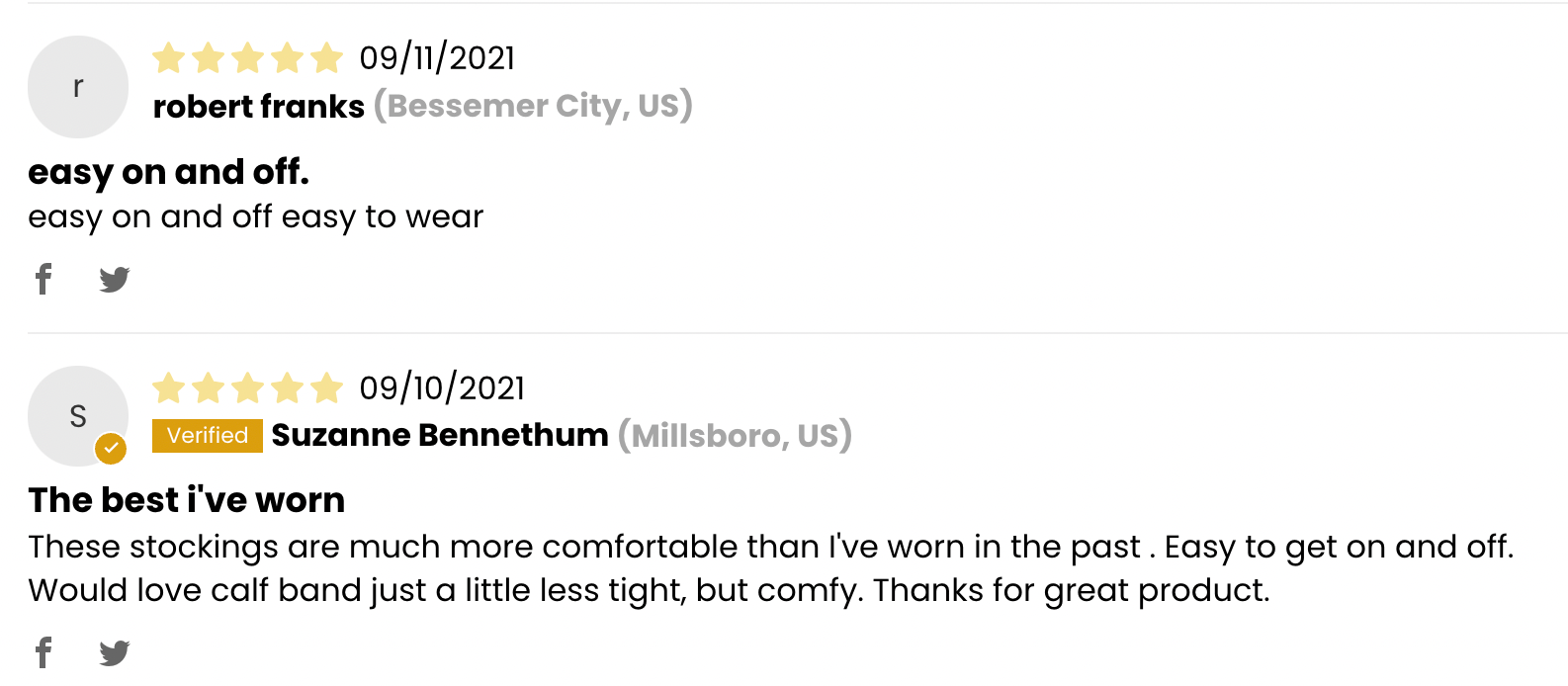
Task: Click review date 09/10/2021
Action: 442,388
